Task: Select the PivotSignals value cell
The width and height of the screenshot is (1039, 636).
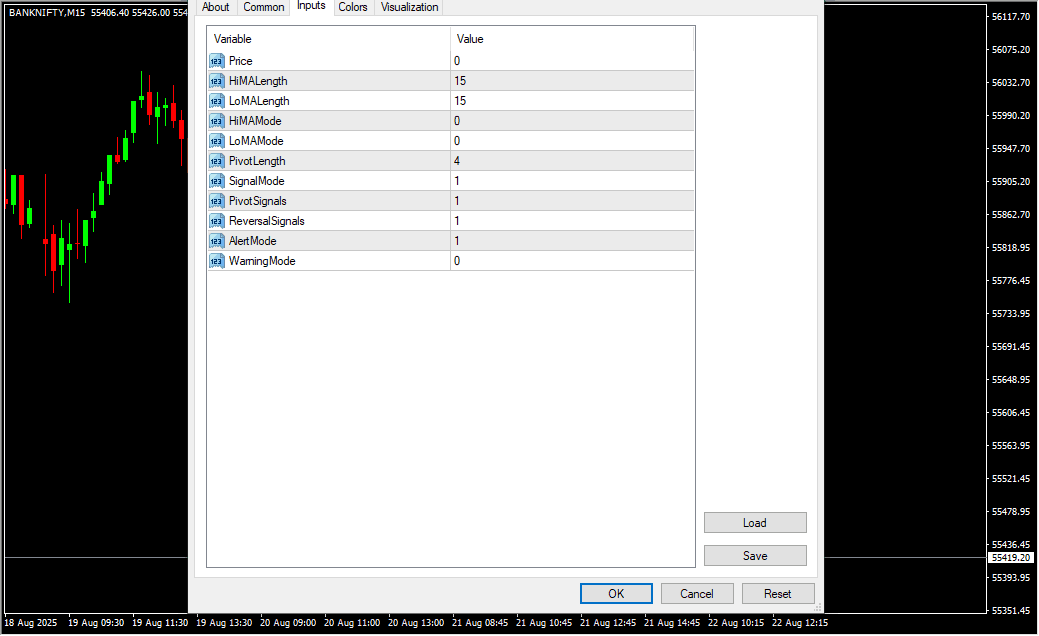Action: [x=571, y=201]
